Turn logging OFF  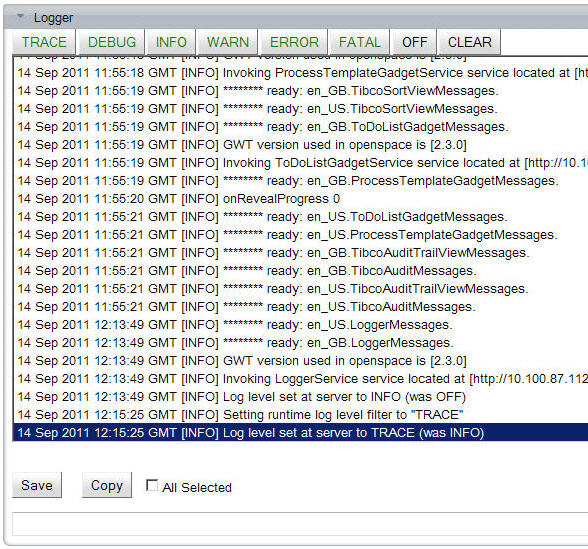point(414,42)
